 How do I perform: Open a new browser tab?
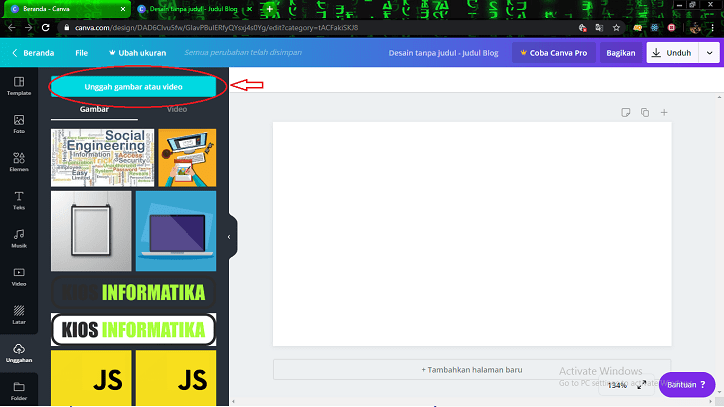tap(270, 9)
